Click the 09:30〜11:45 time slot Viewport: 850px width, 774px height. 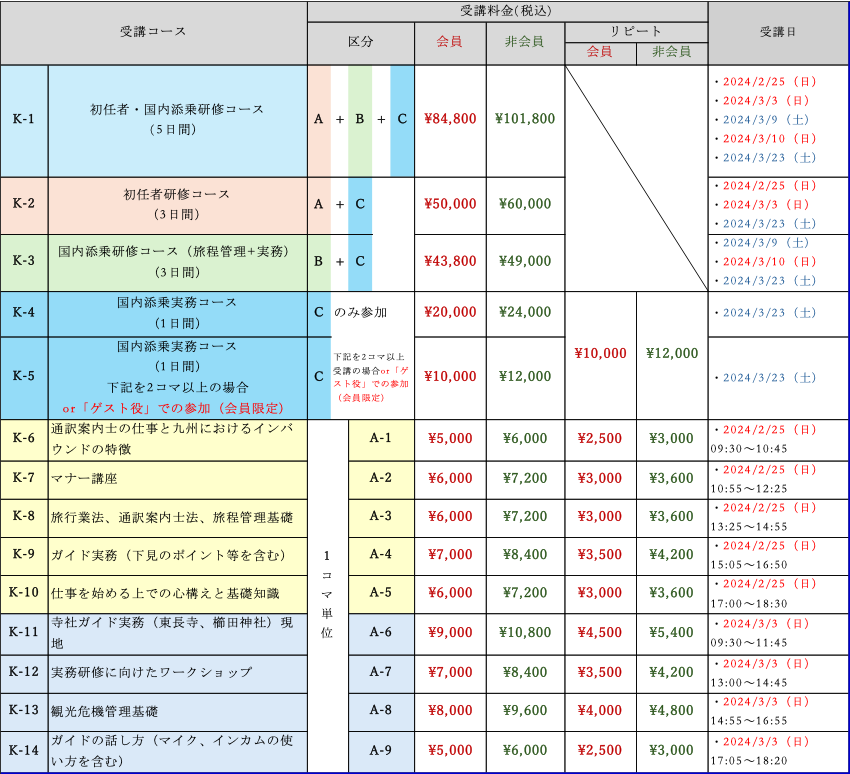click(749, 643)
